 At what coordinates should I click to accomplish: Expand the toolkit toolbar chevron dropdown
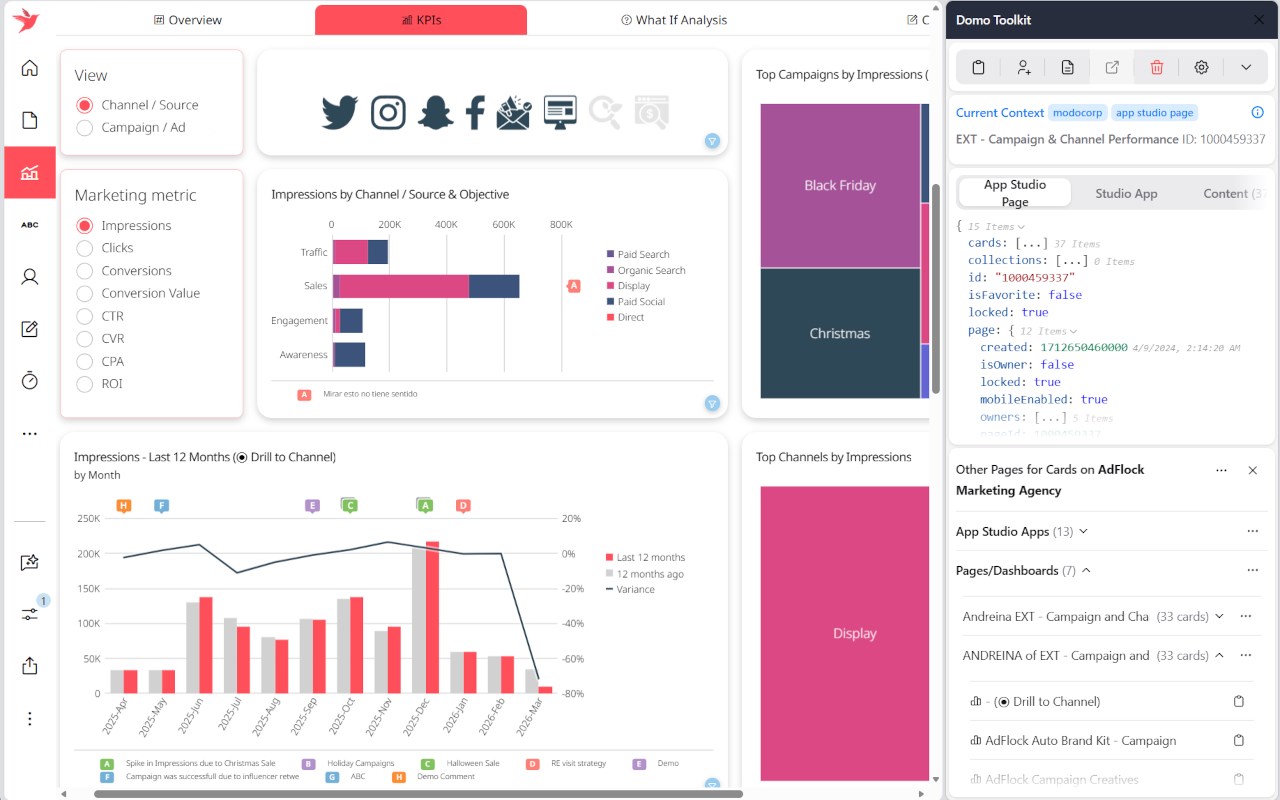tap(1246, 67)
